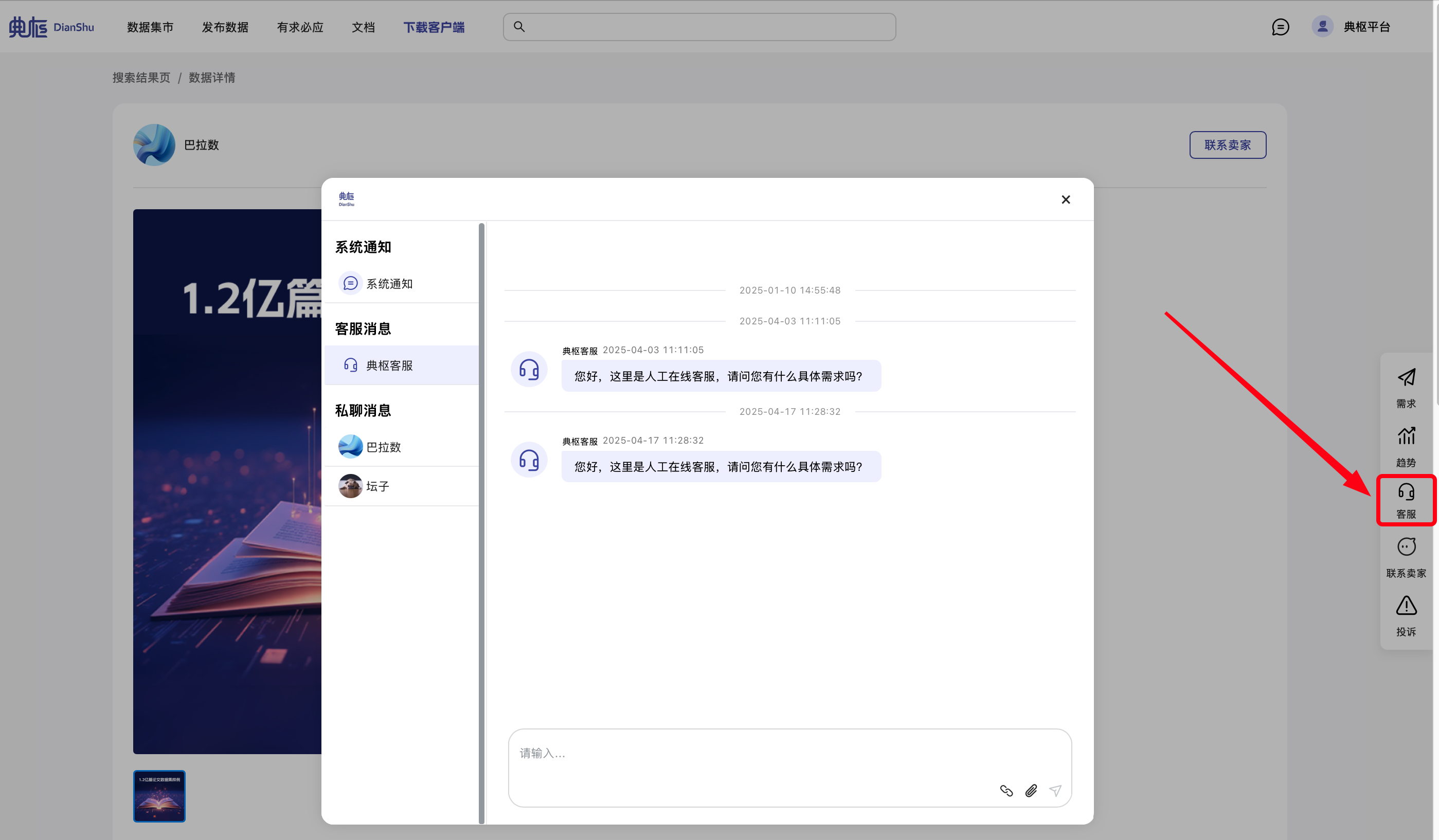Screen dimensions: 1439x840
Task: Select the small dataset thumbnail
Action: tap(159, 796)
